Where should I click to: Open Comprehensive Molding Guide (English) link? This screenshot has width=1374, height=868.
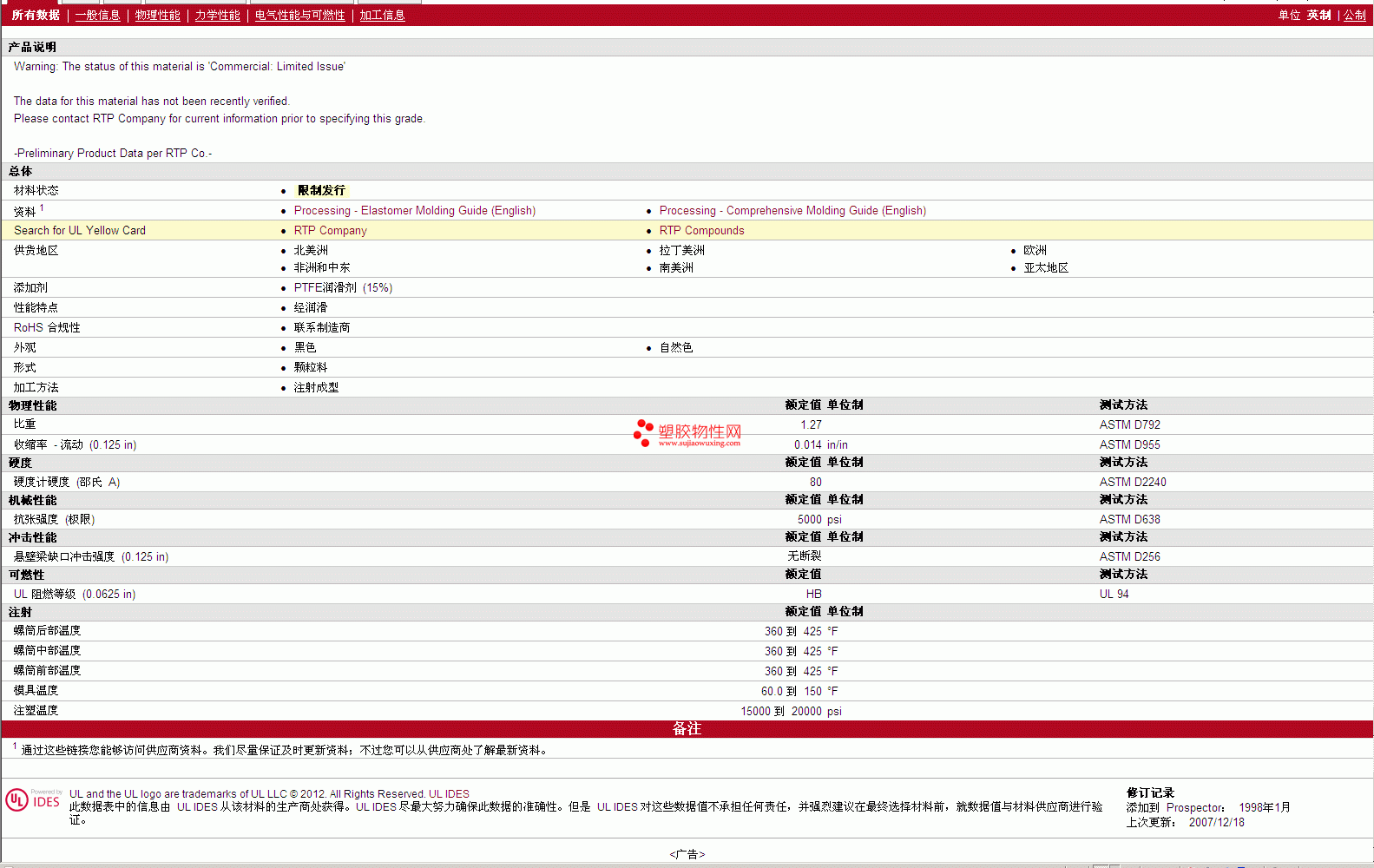(792, 211)
